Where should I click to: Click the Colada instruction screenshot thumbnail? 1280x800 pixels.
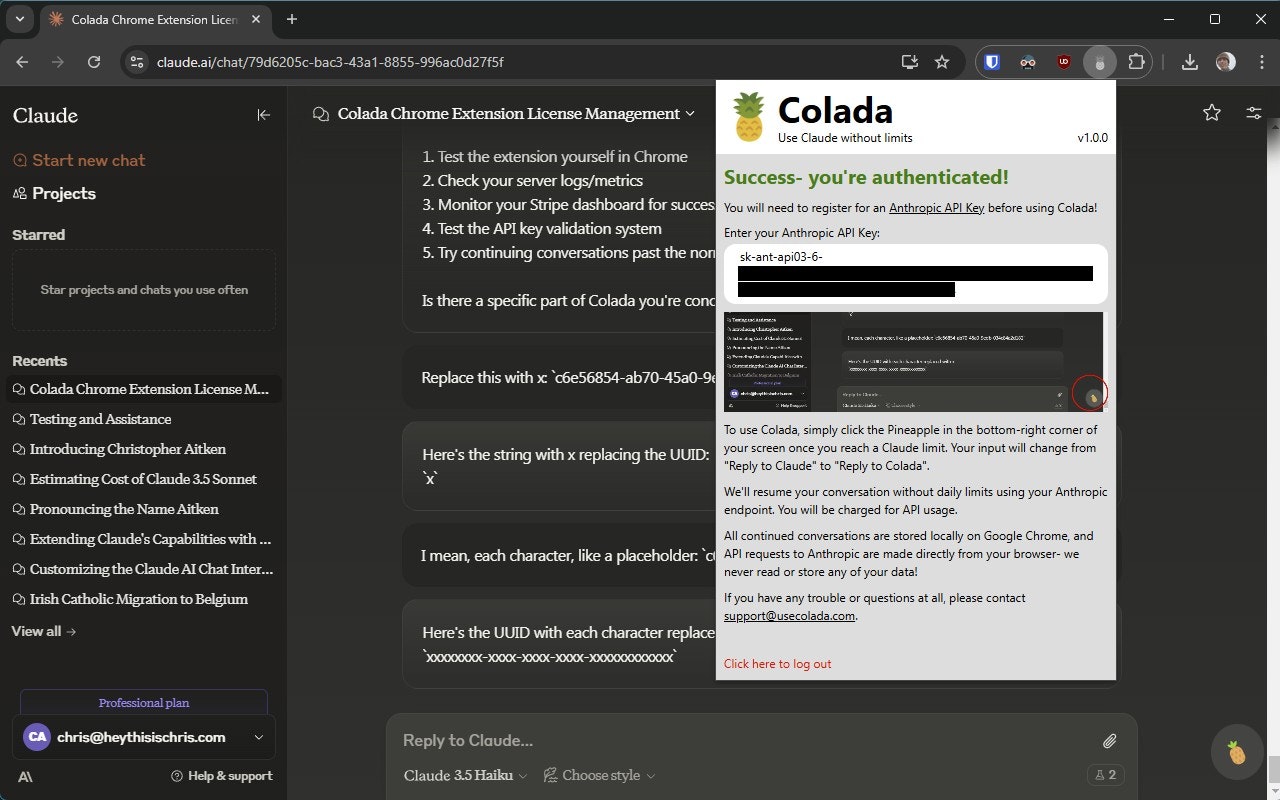pyautogui.click(x=914, y=361)
